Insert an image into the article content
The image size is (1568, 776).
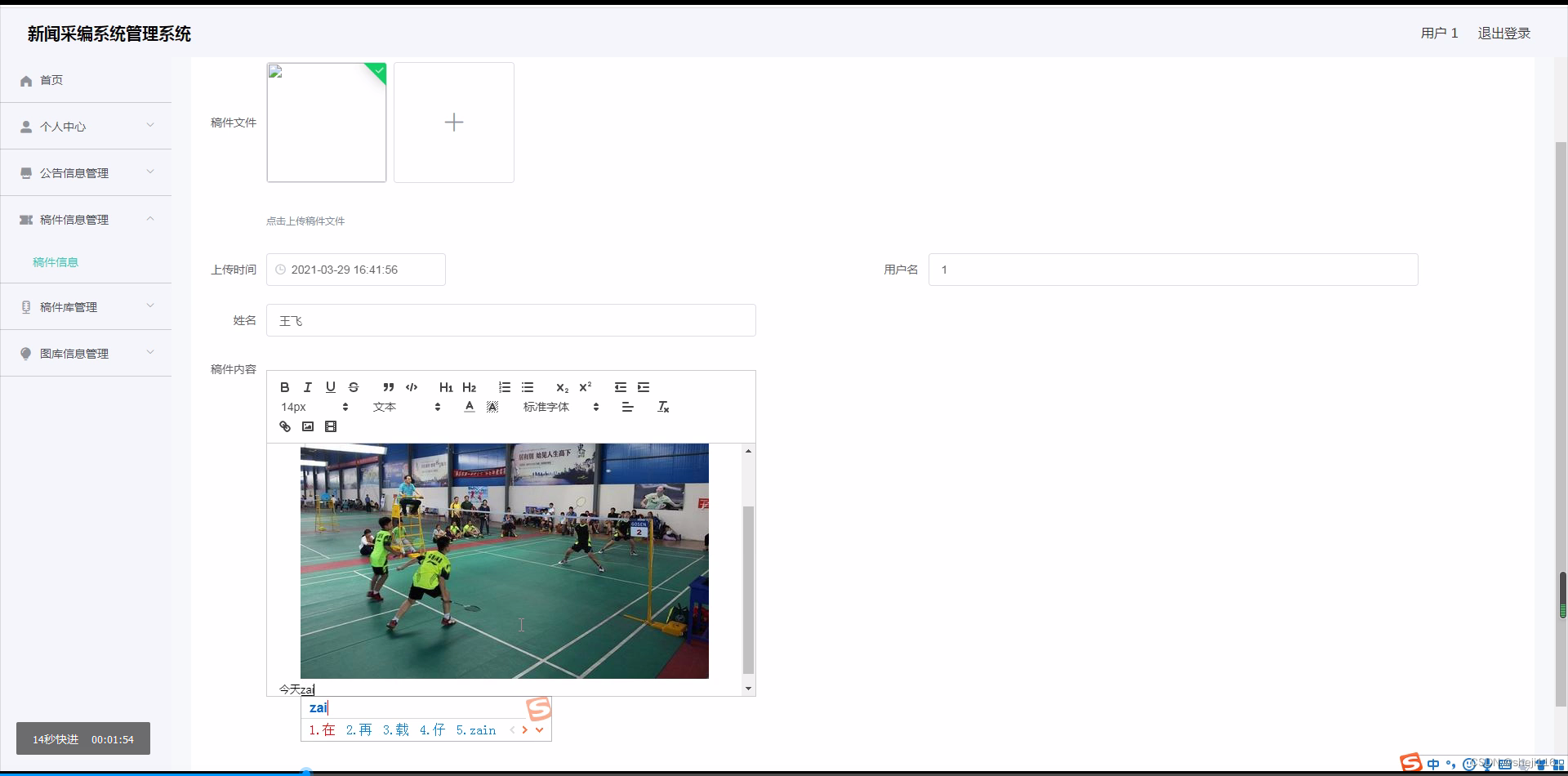tap(308, 426)
